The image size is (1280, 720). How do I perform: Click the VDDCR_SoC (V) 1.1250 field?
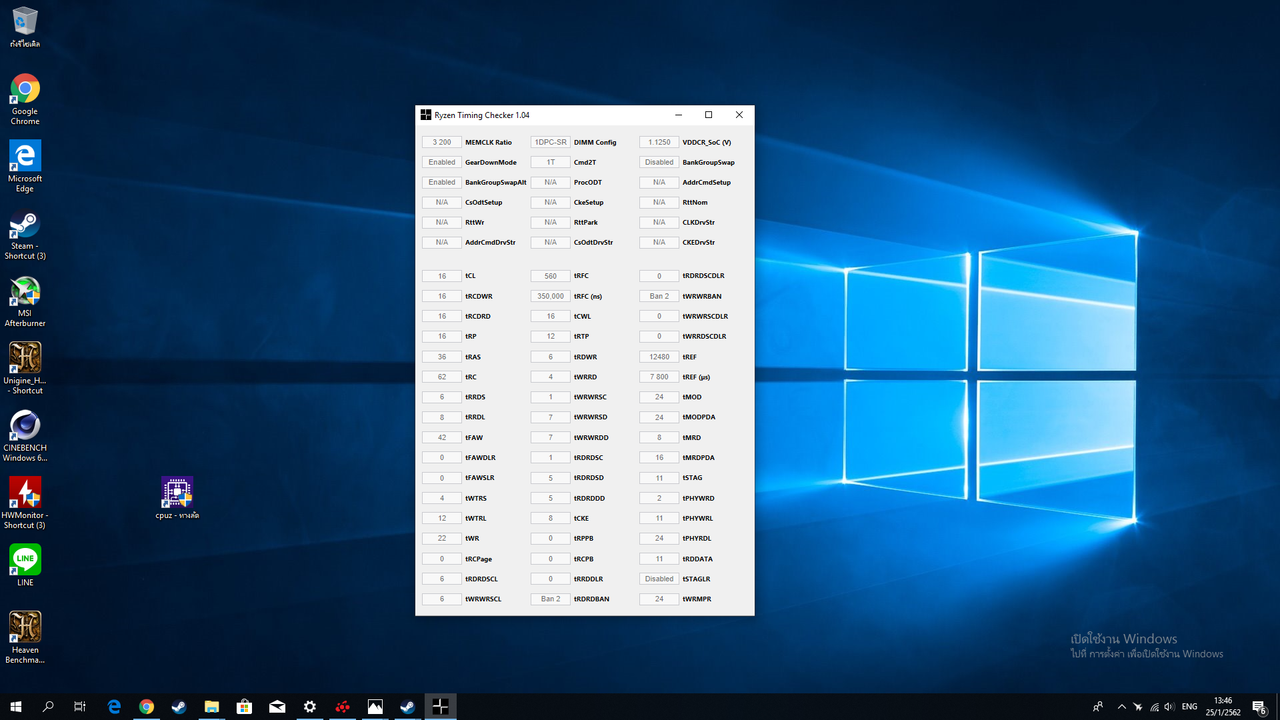[x=659, y=142]
